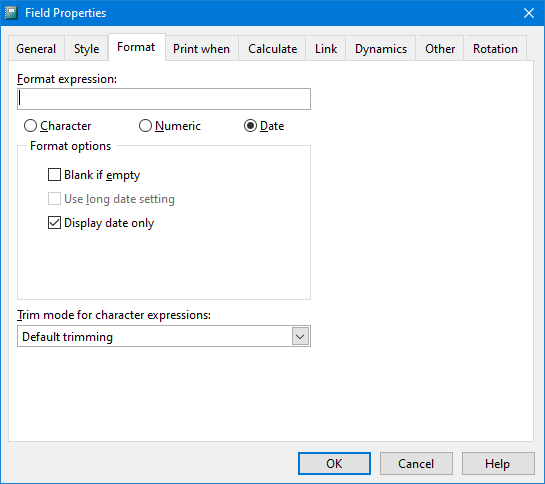The image size is (545, 484).
Task: Close the Field Properties dialog
Action: coord(529,13)
